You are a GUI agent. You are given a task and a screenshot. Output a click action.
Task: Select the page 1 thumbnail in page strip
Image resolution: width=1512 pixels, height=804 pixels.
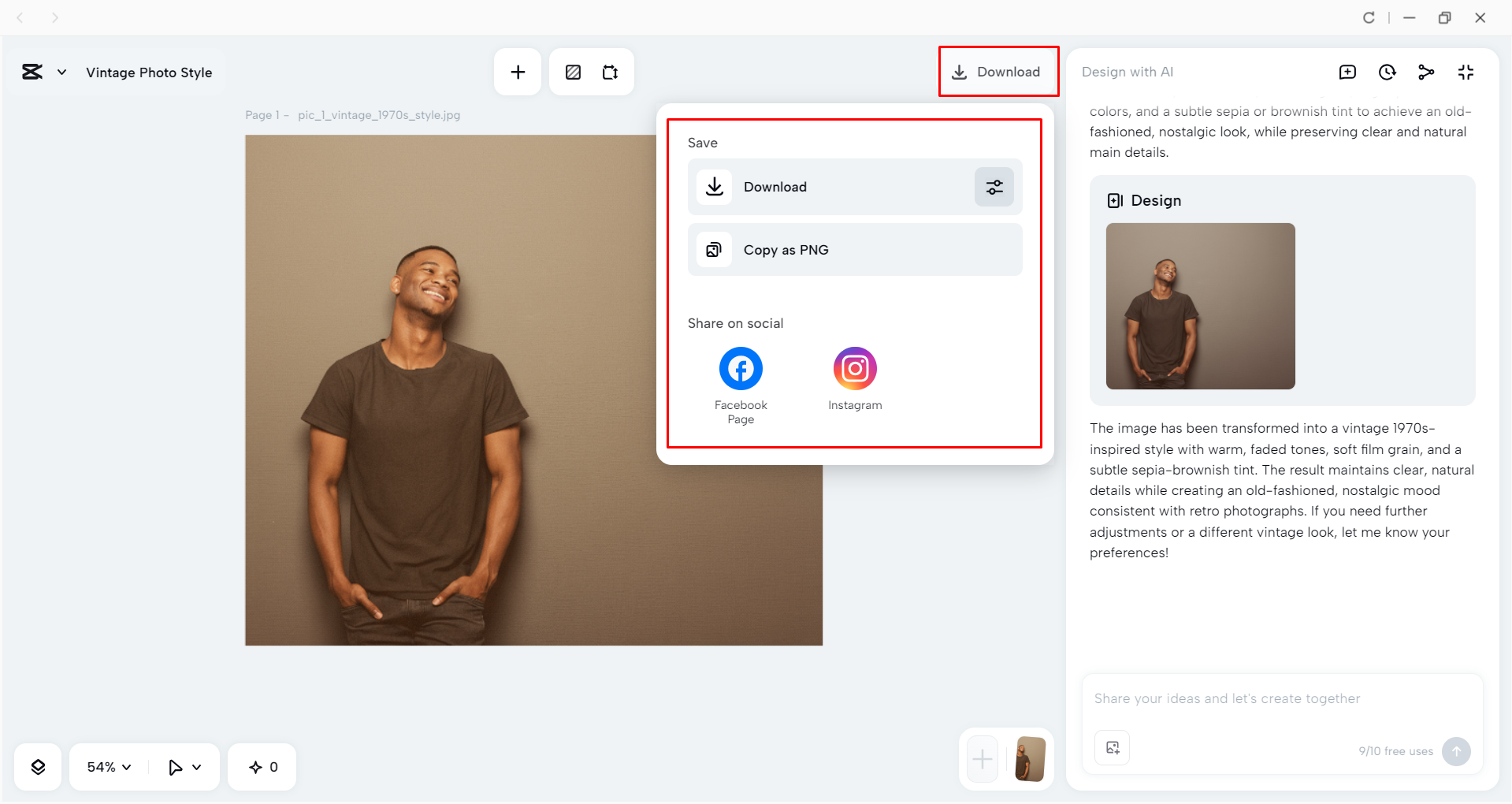tap(1030, 759)
